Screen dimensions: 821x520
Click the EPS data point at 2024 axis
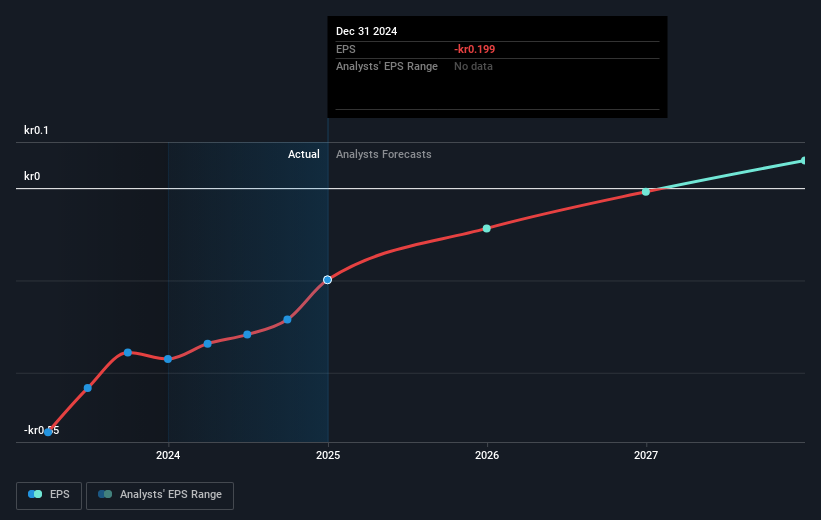tap(168, 359)
